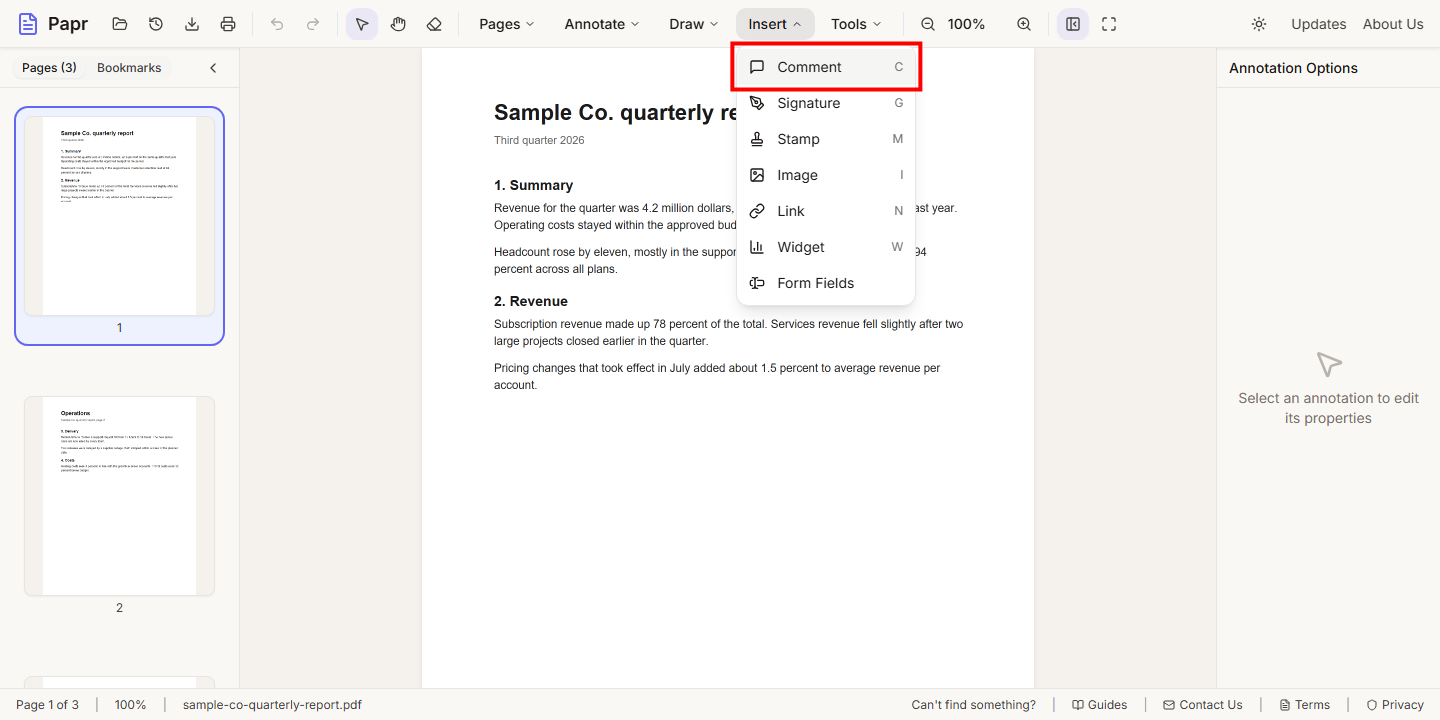Image resolution: width=1440 pixels, height=720 pixels.
Task: Choose Comment from the Insert menu
Action: [826, 67]
